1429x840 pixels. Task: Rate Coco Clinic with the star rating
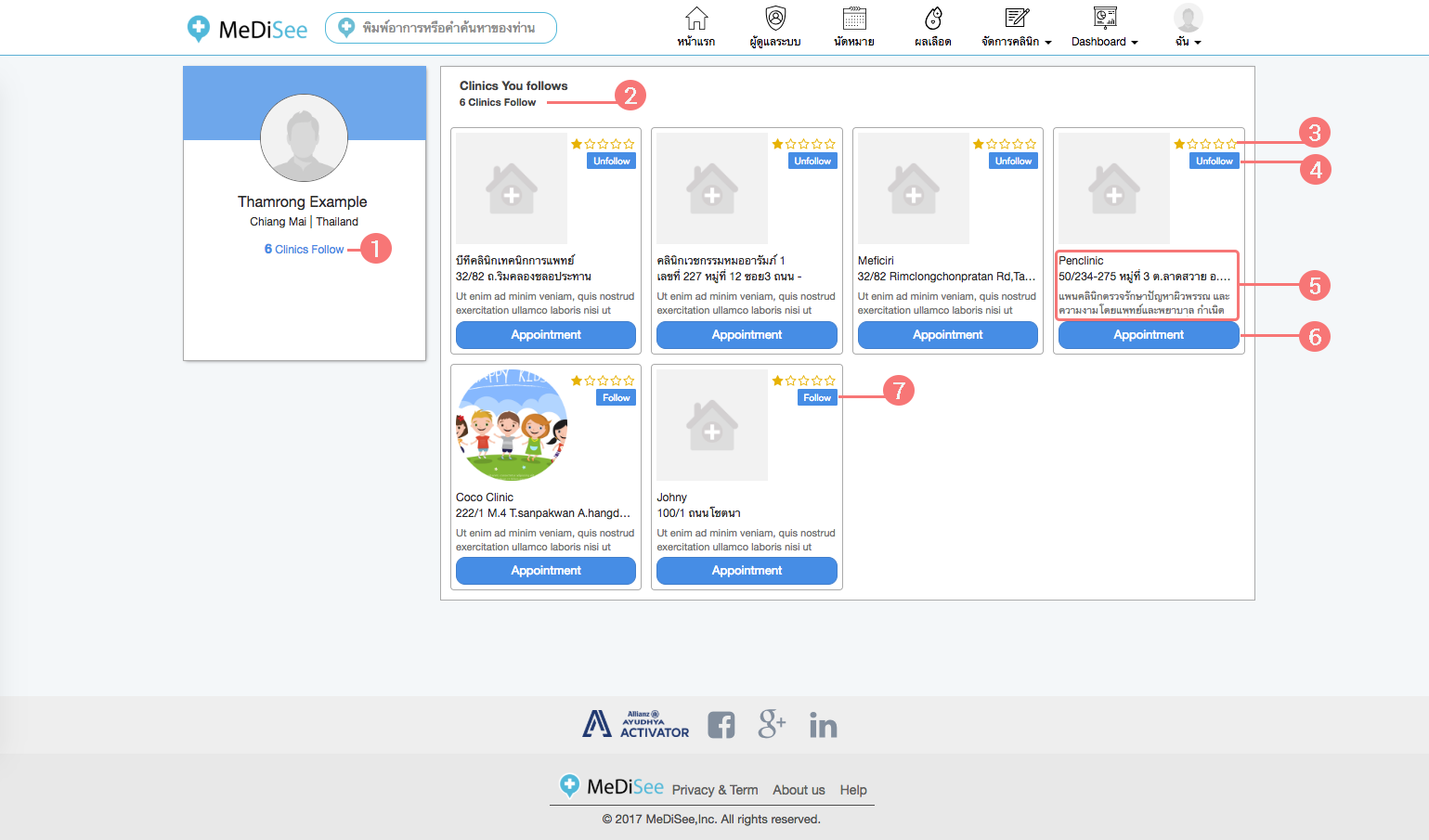[x=603, y=381]
